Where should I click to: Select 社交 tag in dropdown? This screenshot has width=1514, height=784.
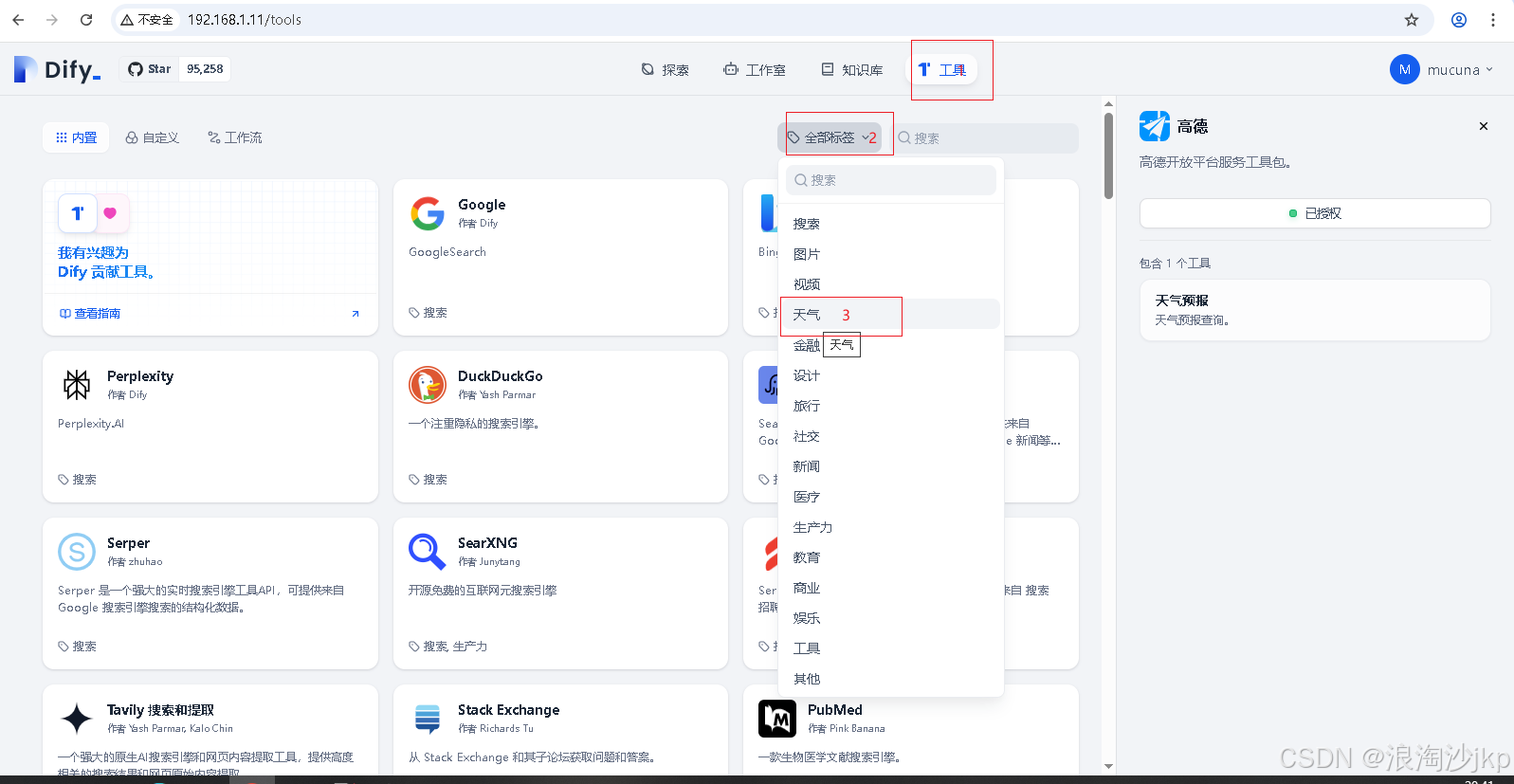tap(891, 436)
